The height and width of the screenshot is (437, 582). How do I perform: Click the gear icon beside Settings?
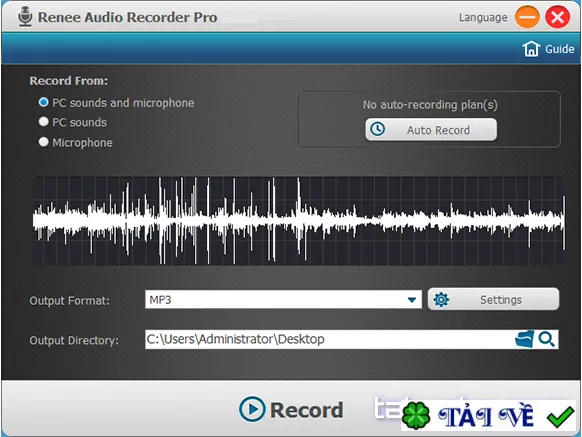[441, 299]
